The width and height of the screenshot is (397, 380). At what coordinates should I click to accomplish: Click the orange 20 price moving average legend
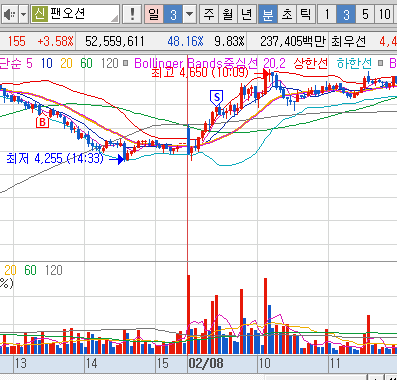tap(66, 63)
